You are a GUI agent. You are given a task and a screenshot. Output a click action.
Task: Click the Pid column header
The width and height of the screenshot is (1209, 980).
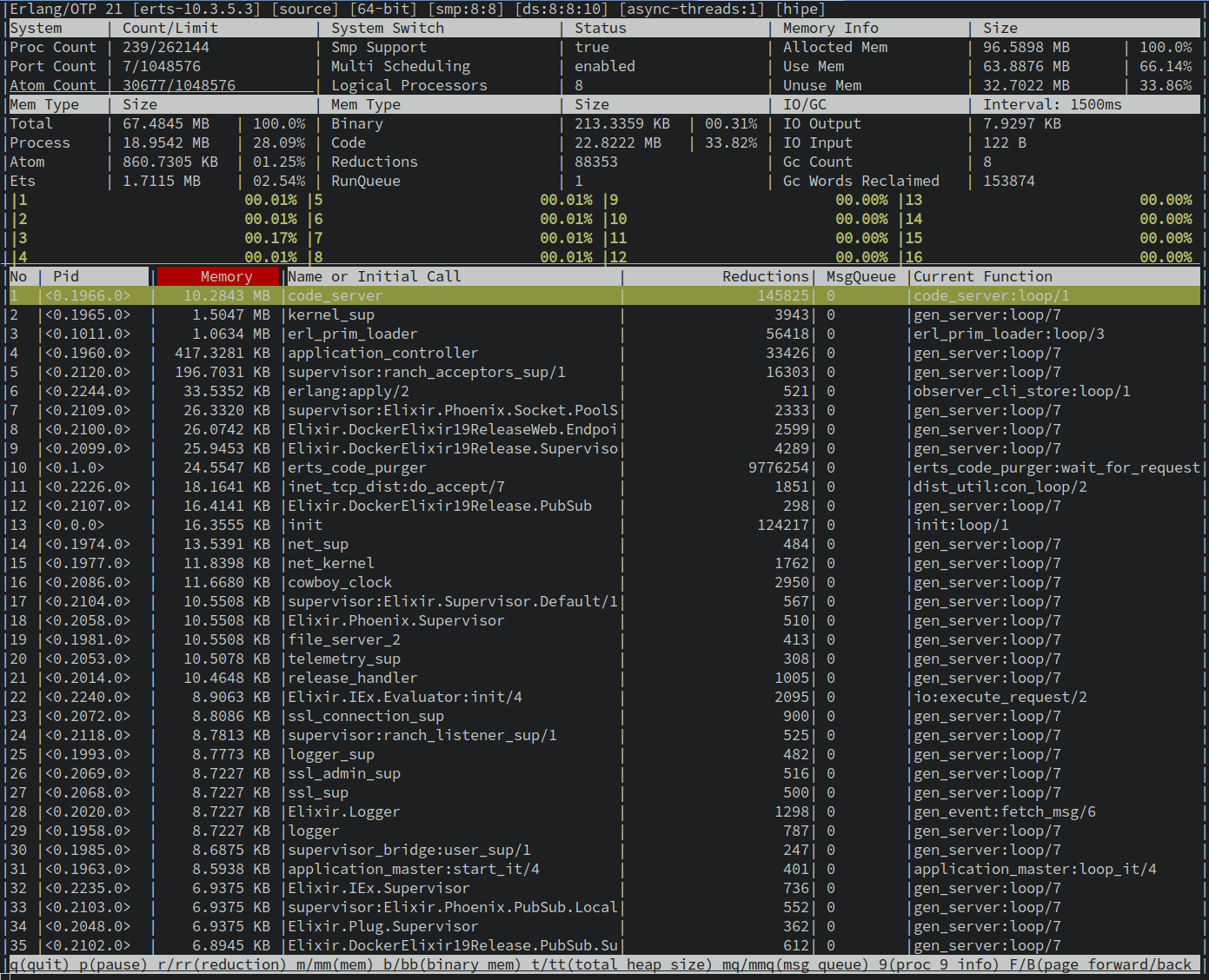click(66, 276)
